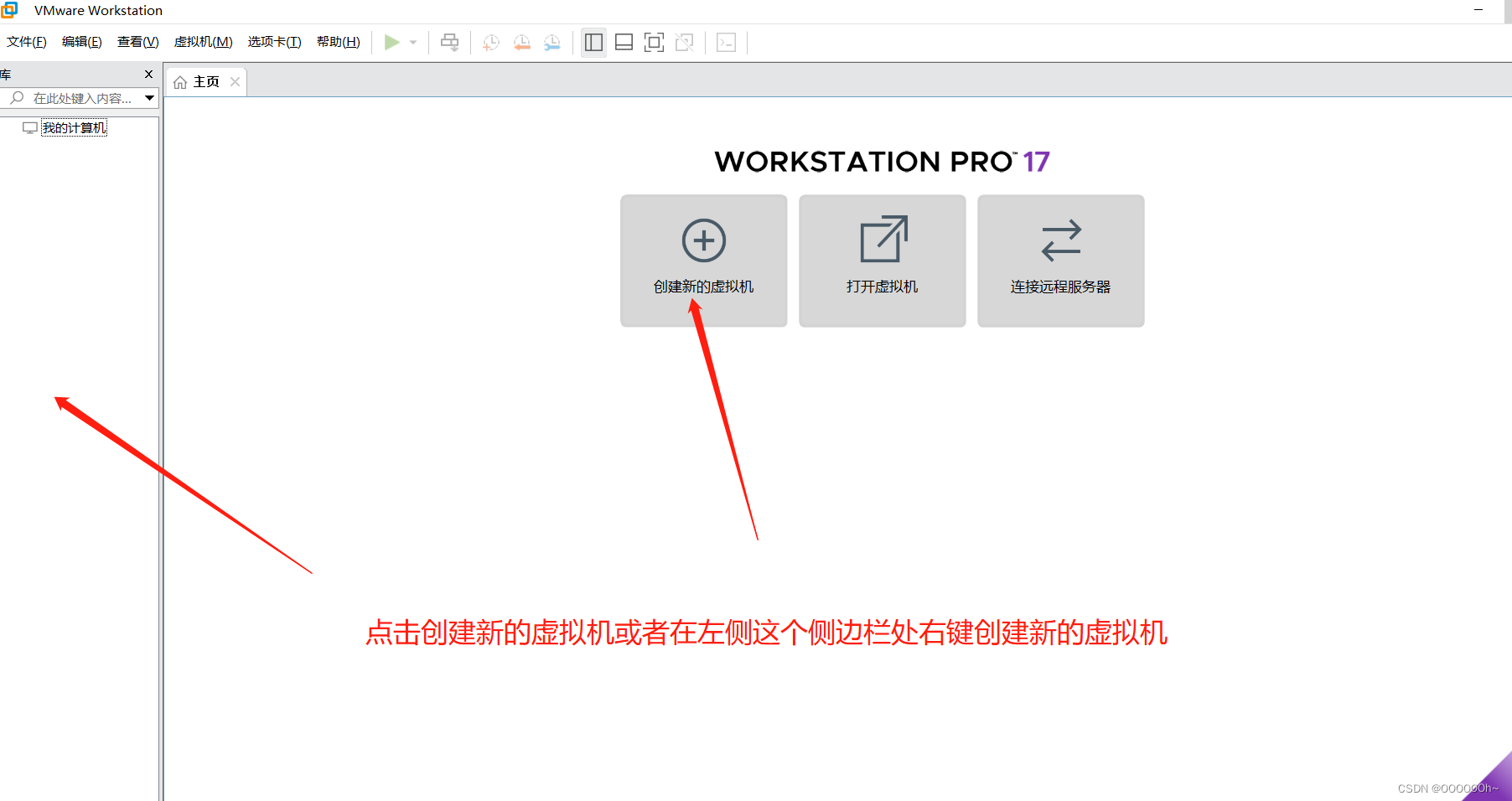Click the console view icon in toolbar
1512x801 pixels.
(x=727, y=42)
